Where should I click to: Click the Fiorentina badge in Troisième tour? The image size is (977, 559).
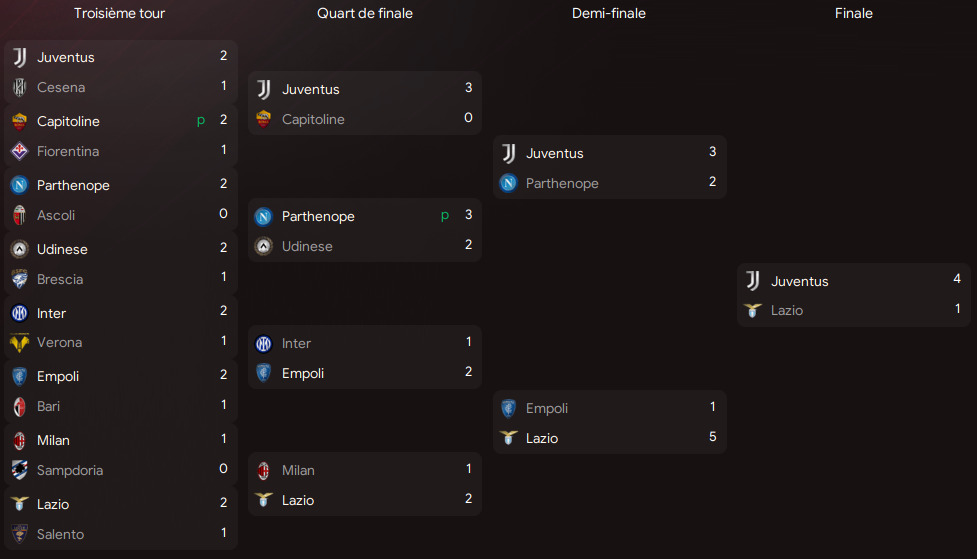coord(19,151)
